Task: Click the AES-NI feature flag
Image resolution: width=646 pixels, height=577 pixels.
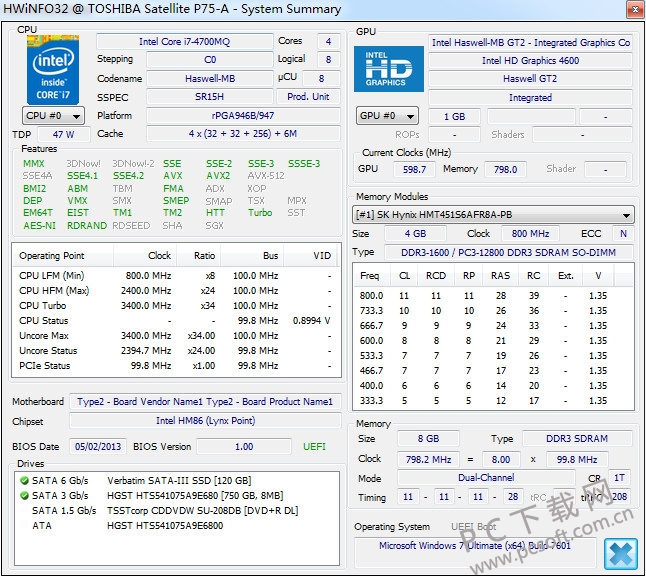Action: click(x=40, y=226)
